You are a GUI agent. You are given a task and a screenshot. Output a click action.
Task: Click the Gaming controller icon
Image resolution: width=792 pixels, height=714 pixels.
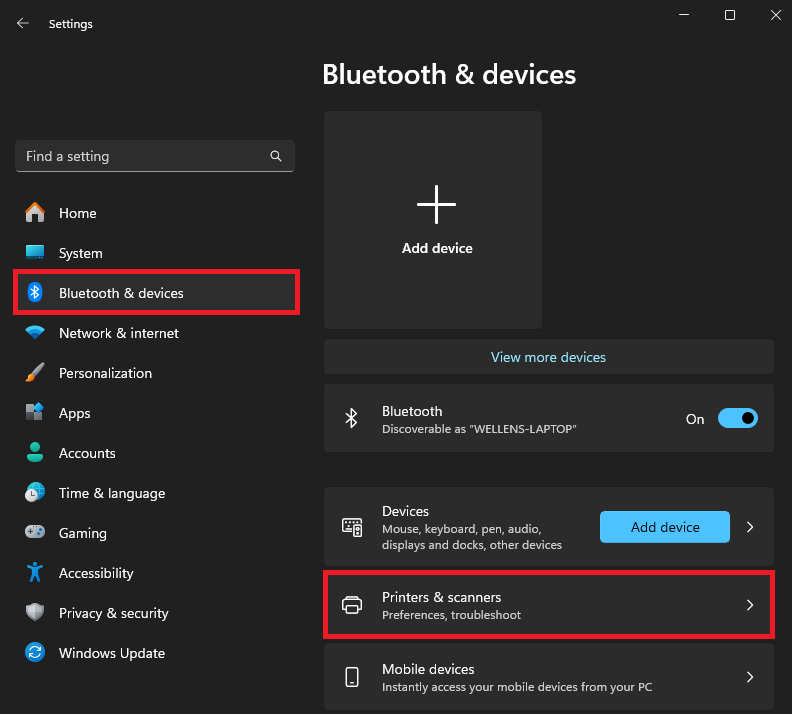pos(35,532)
